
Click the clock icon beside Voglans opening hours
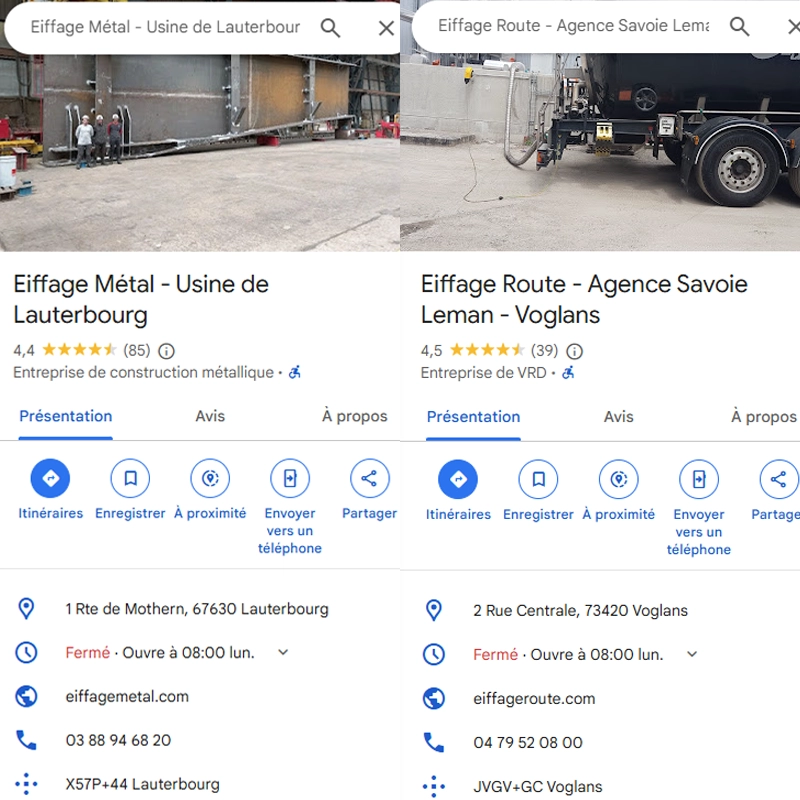tap(433, 654)
